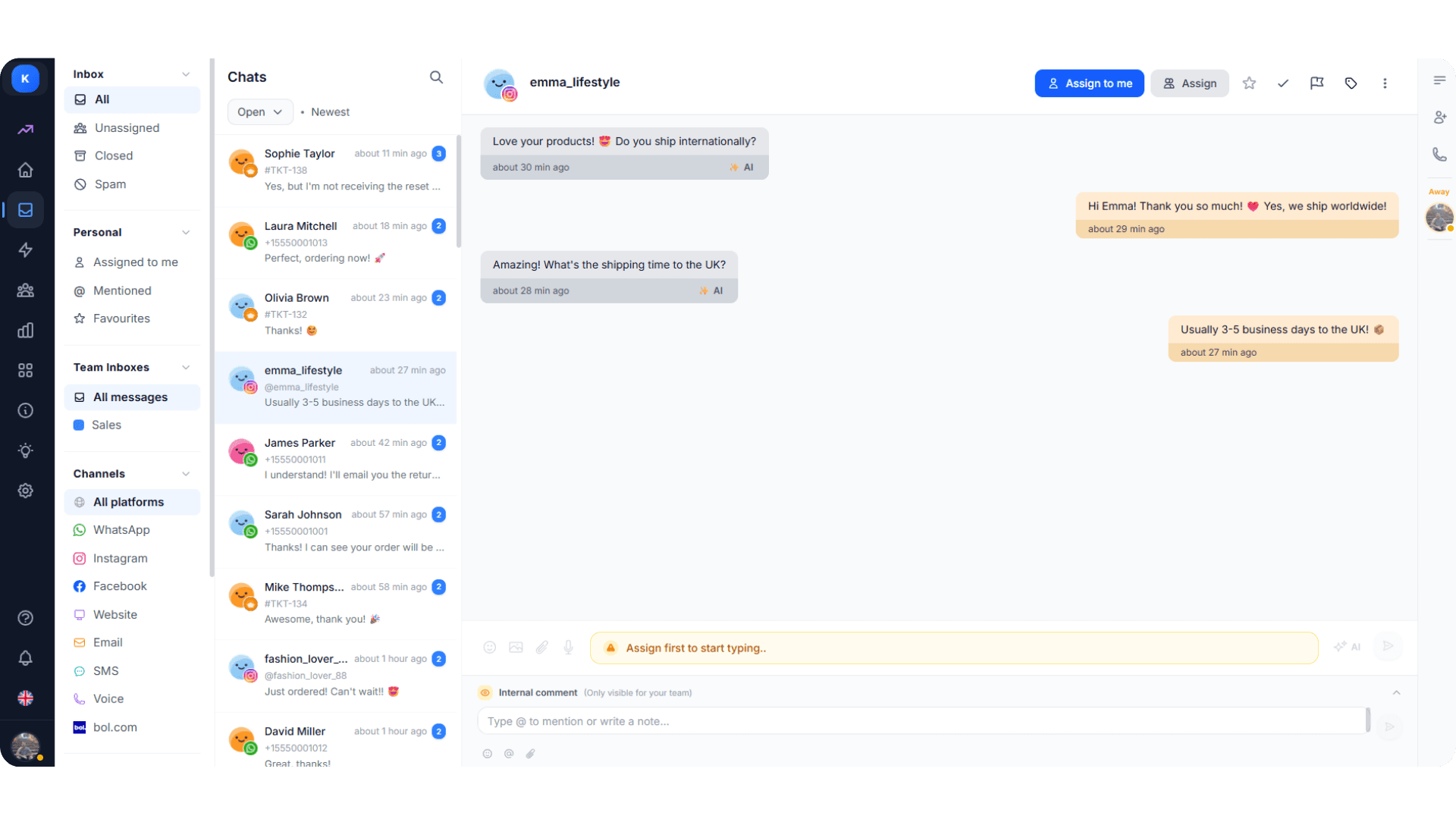This screenshot has height=819, width=1456.
Task: Click the Away status avatar
Action: pyautogui.click(x=1439, y=218)
